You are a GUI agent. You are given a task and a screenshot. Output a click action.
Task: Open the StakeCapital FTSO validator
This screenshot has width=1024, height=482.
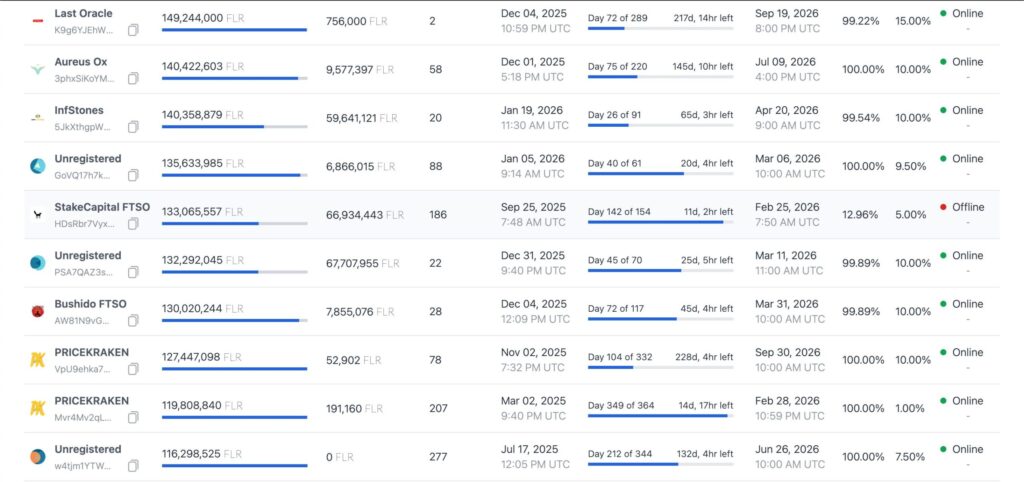[x=102, y=207]
